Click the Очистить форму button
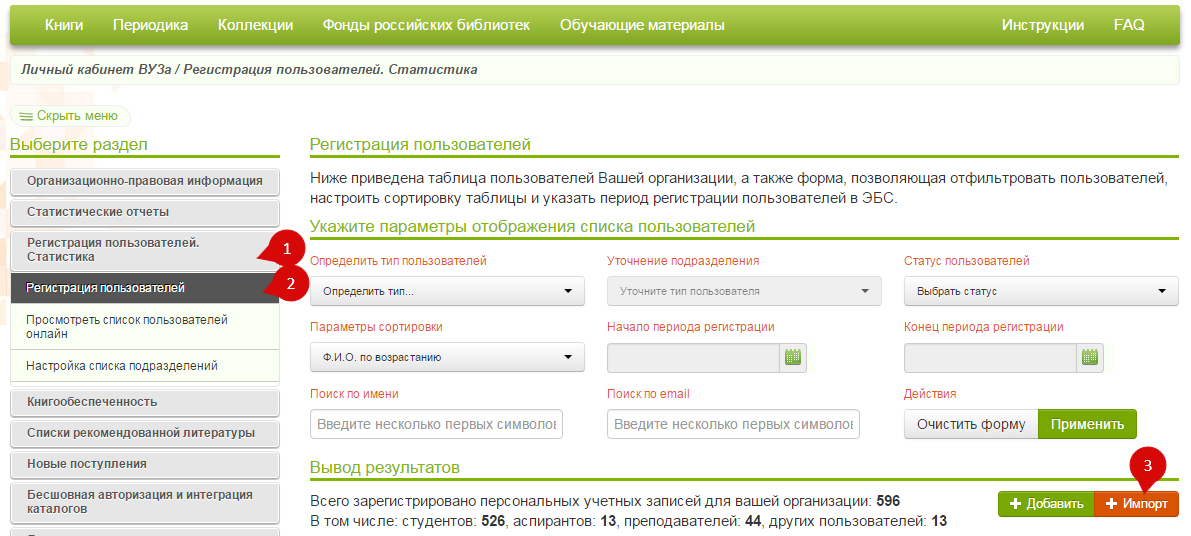 [971, 424]
